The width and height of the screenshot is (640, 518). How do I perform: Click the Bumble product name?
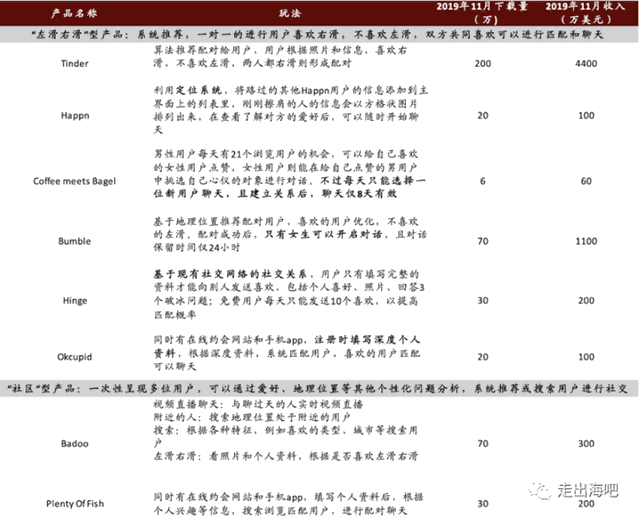pos(74,241)
